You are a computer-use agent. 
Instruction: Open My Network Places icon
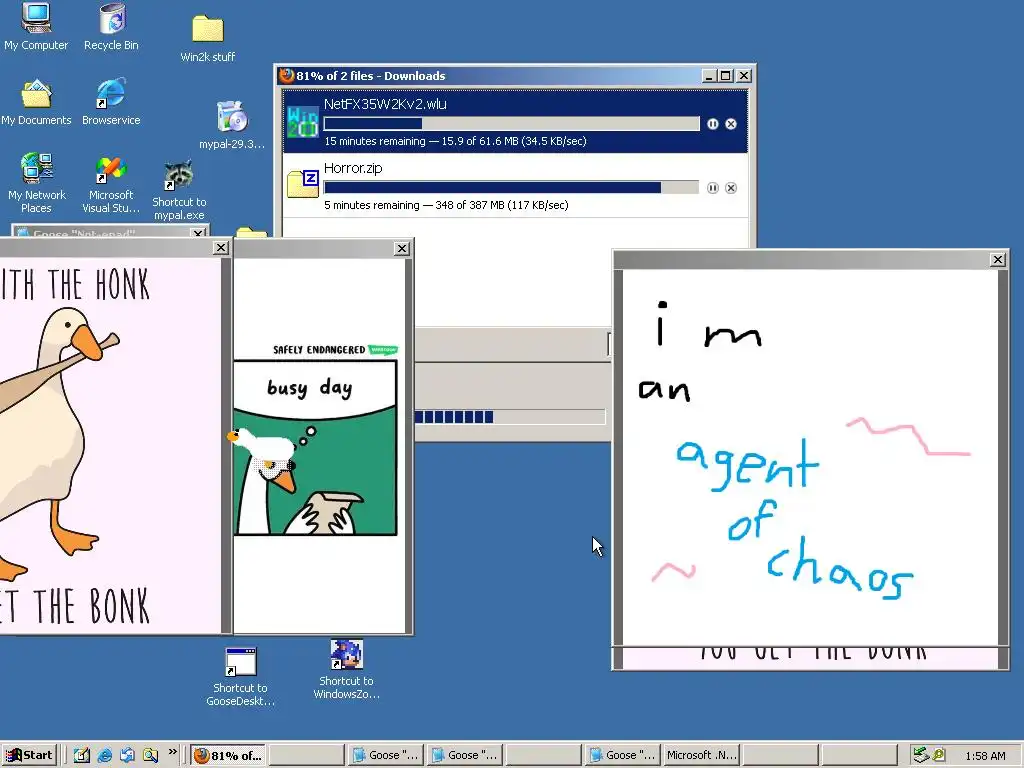37,183
